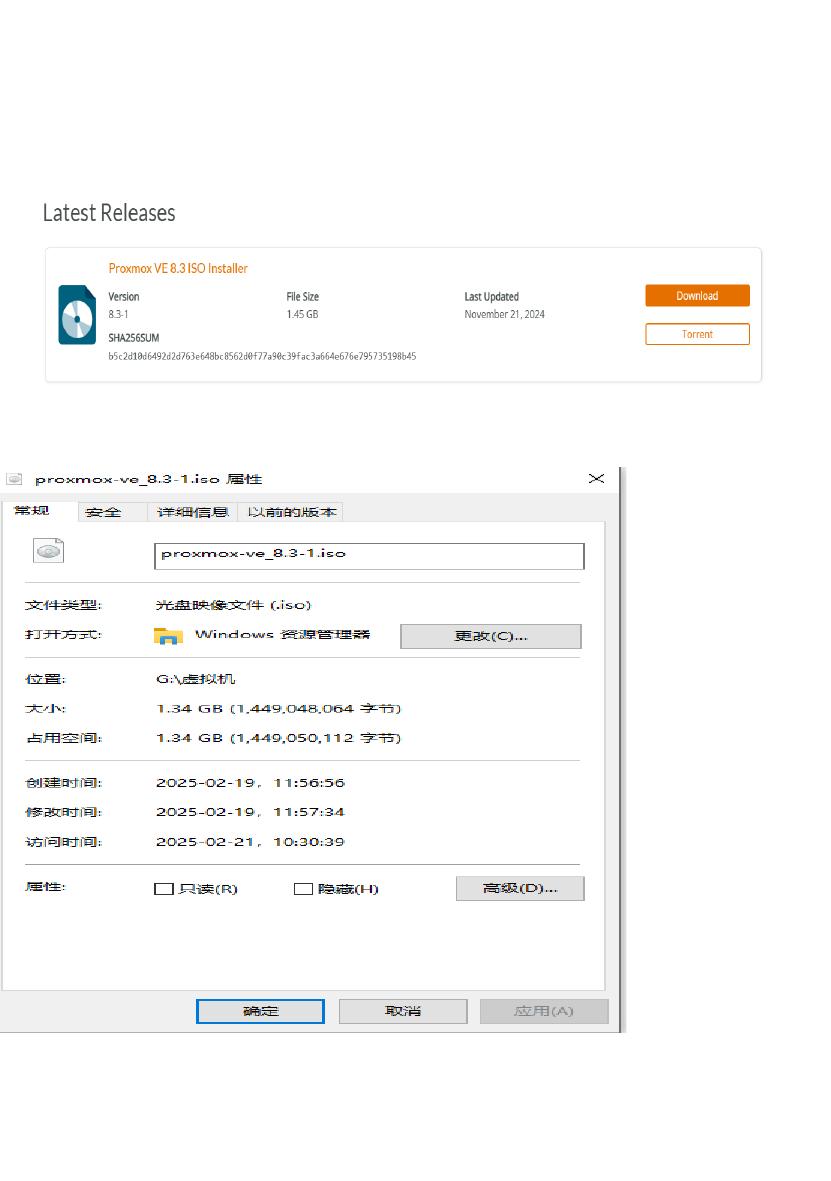Select the modified time 11:57:34

(309, 812)
